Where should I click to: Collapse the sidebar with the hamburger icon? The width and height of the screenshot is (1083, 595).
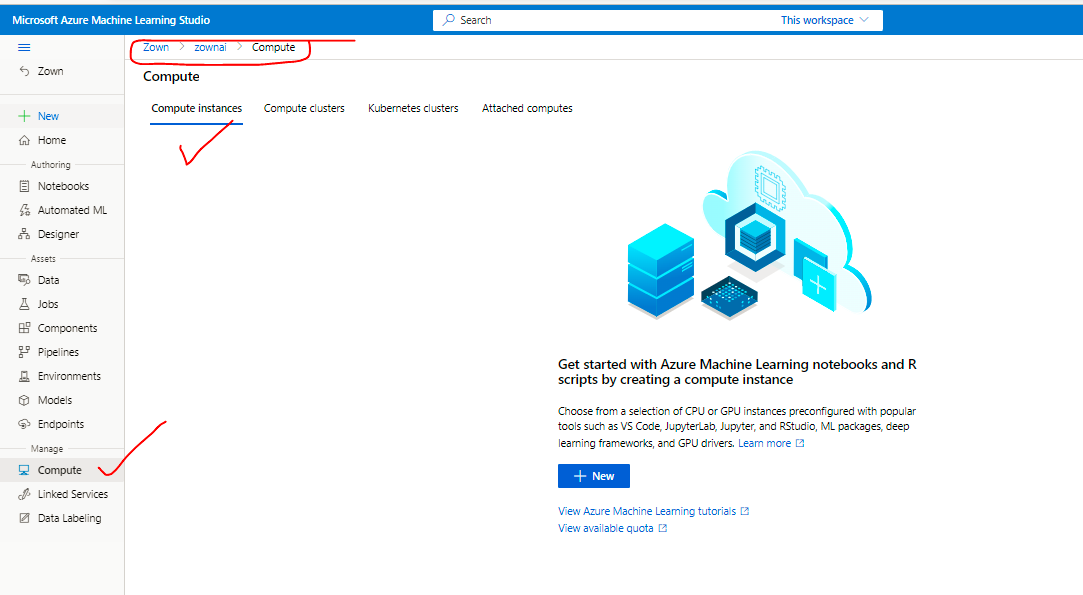coord(24,48)
